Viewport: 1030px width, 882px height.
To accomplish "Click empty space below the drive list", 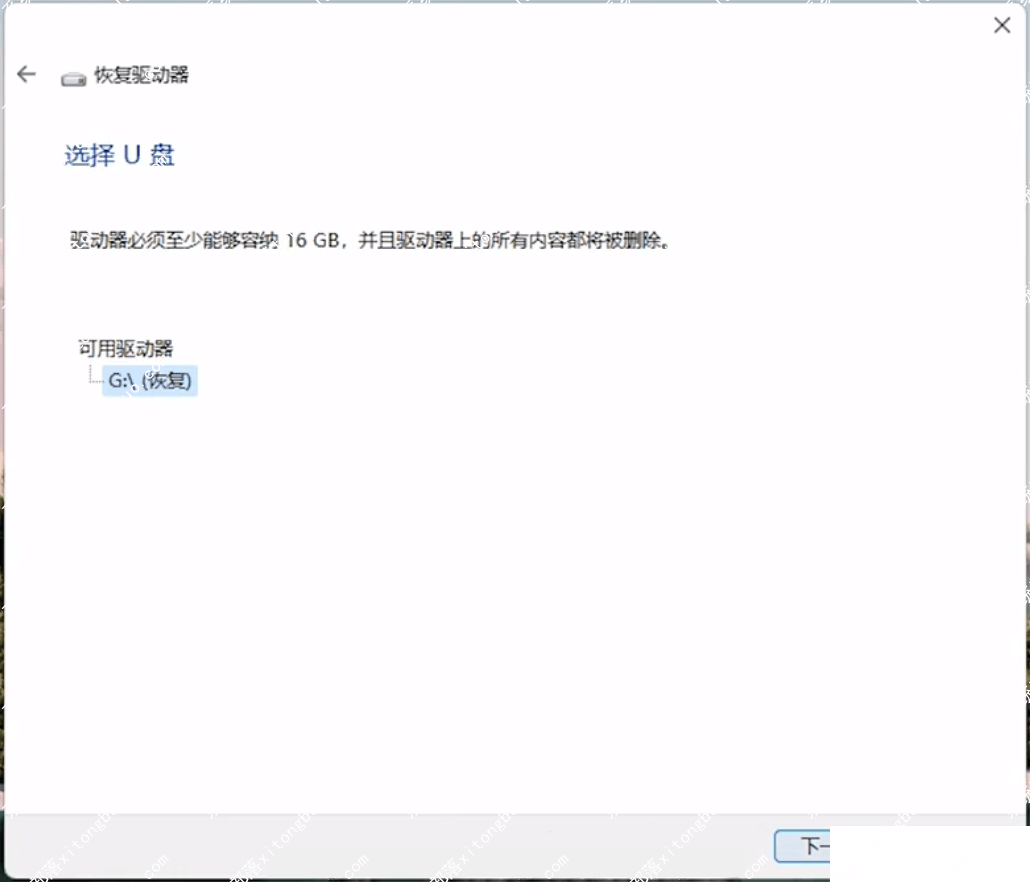I will tap(400, 550).
